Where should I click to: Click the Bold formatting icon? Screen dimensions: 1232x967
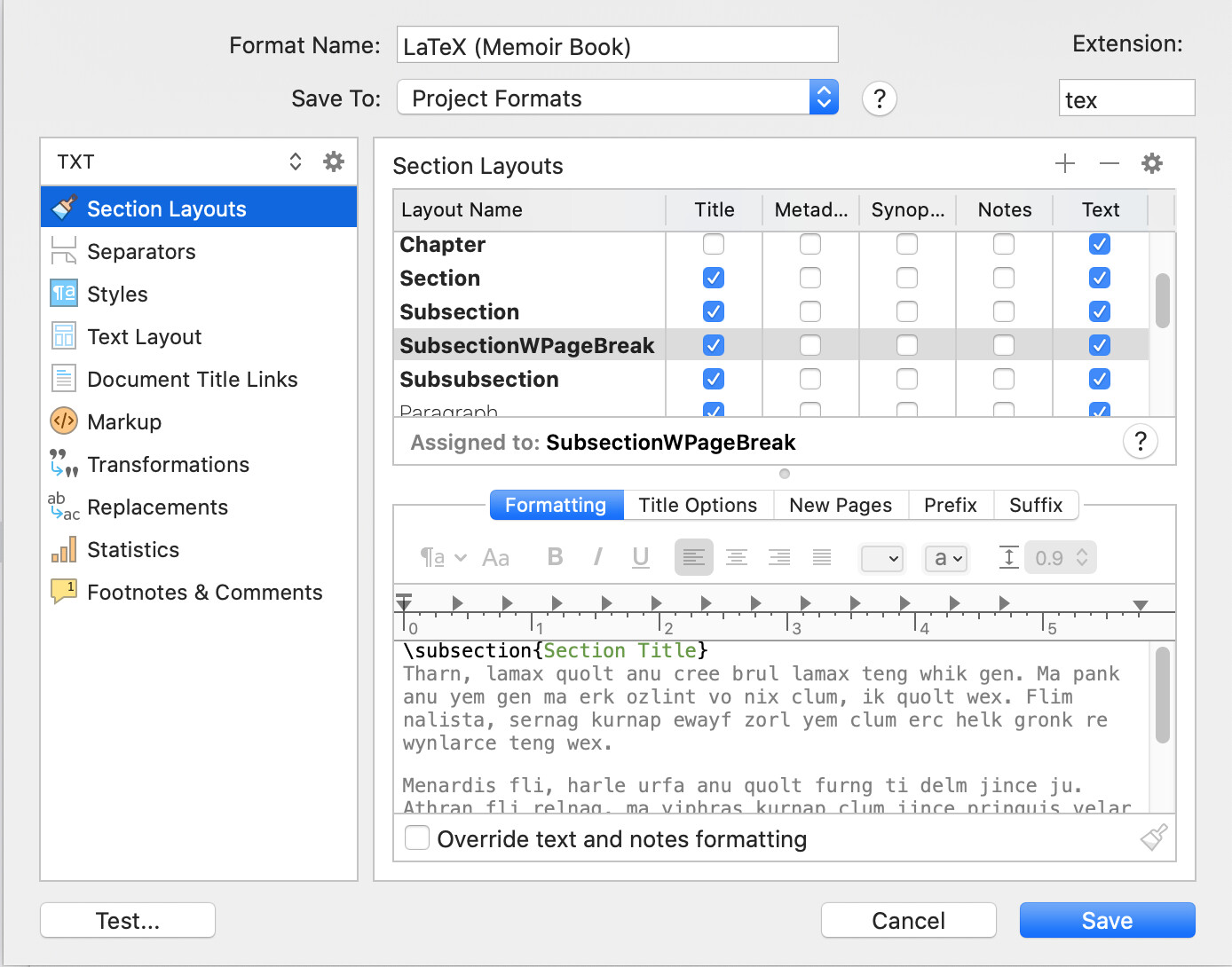[556, 557]
